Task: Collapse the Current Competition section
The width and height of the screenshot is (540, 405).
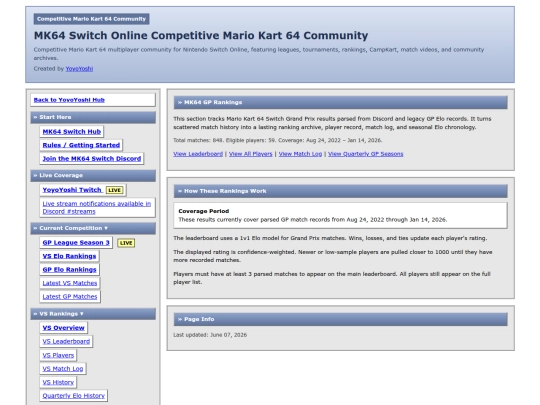Action: pos(93,228)
